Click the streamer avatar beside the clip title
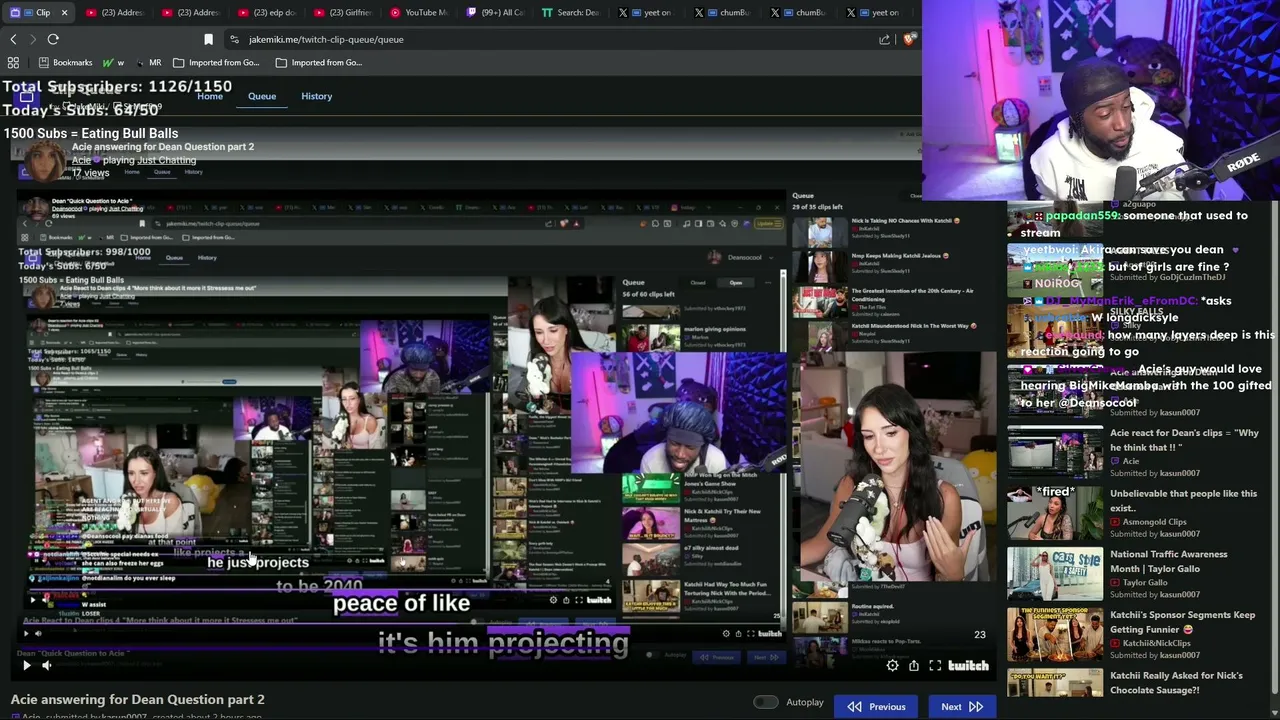 click(x=44, y=160)
